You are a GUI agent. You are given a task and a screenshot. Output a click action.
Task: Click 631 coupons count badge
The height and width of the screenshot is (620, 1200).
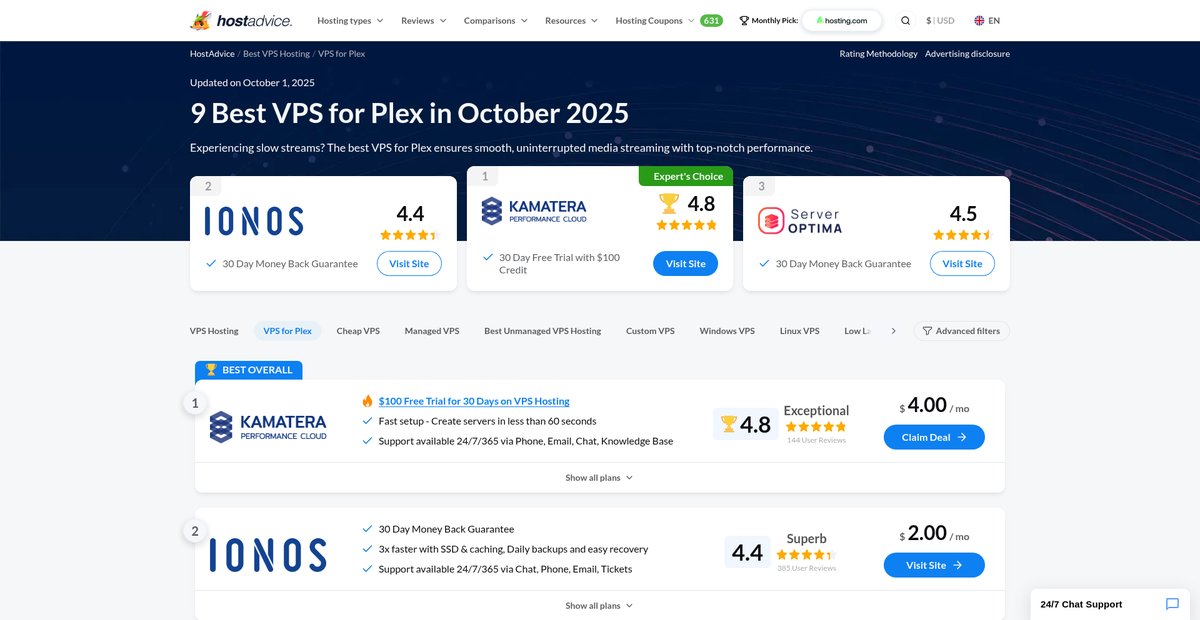[711, 20]
